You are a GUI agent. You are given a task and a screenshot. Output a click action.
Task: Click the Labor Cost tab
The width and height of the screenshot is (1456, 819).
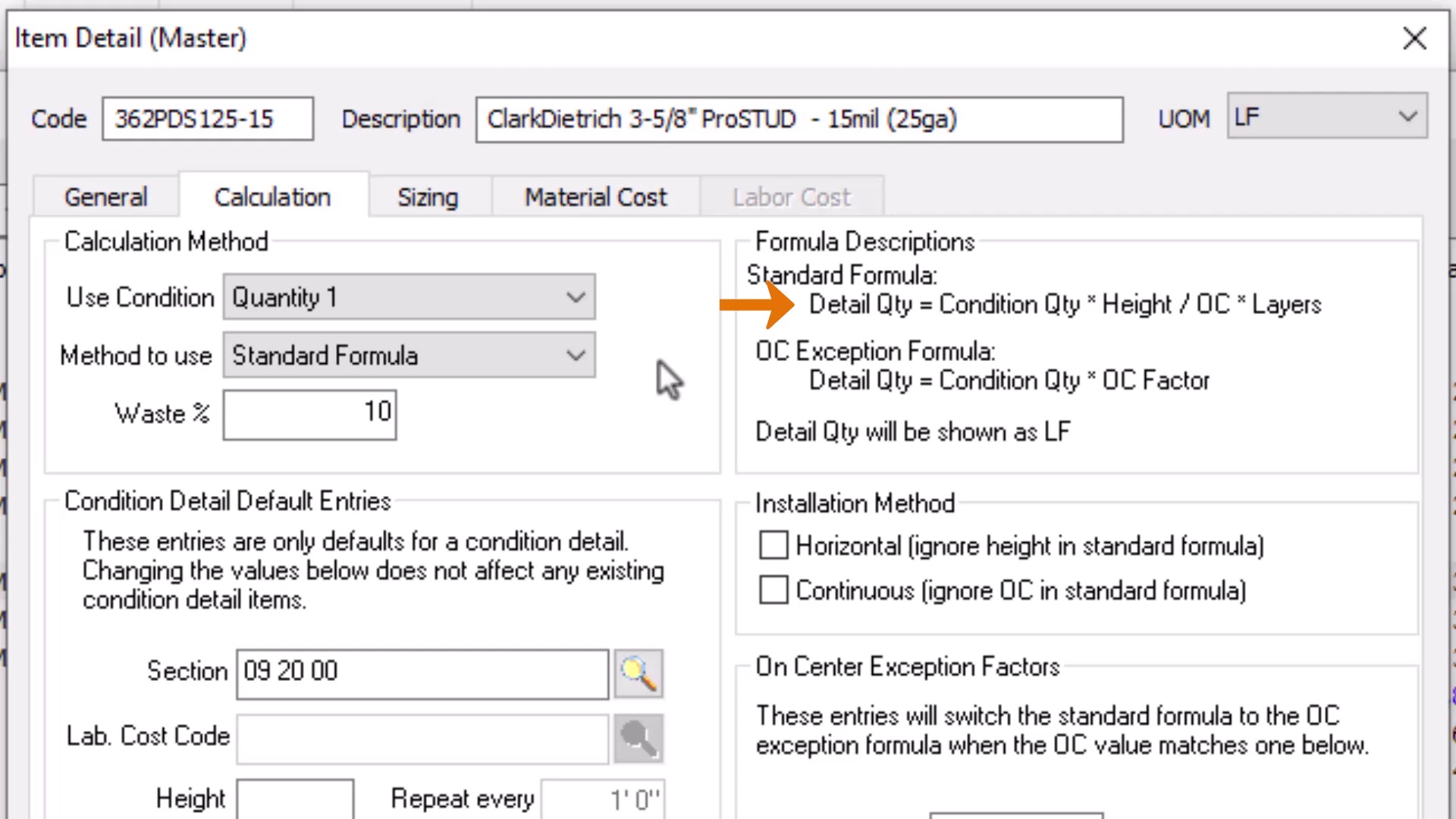[791, 197]
